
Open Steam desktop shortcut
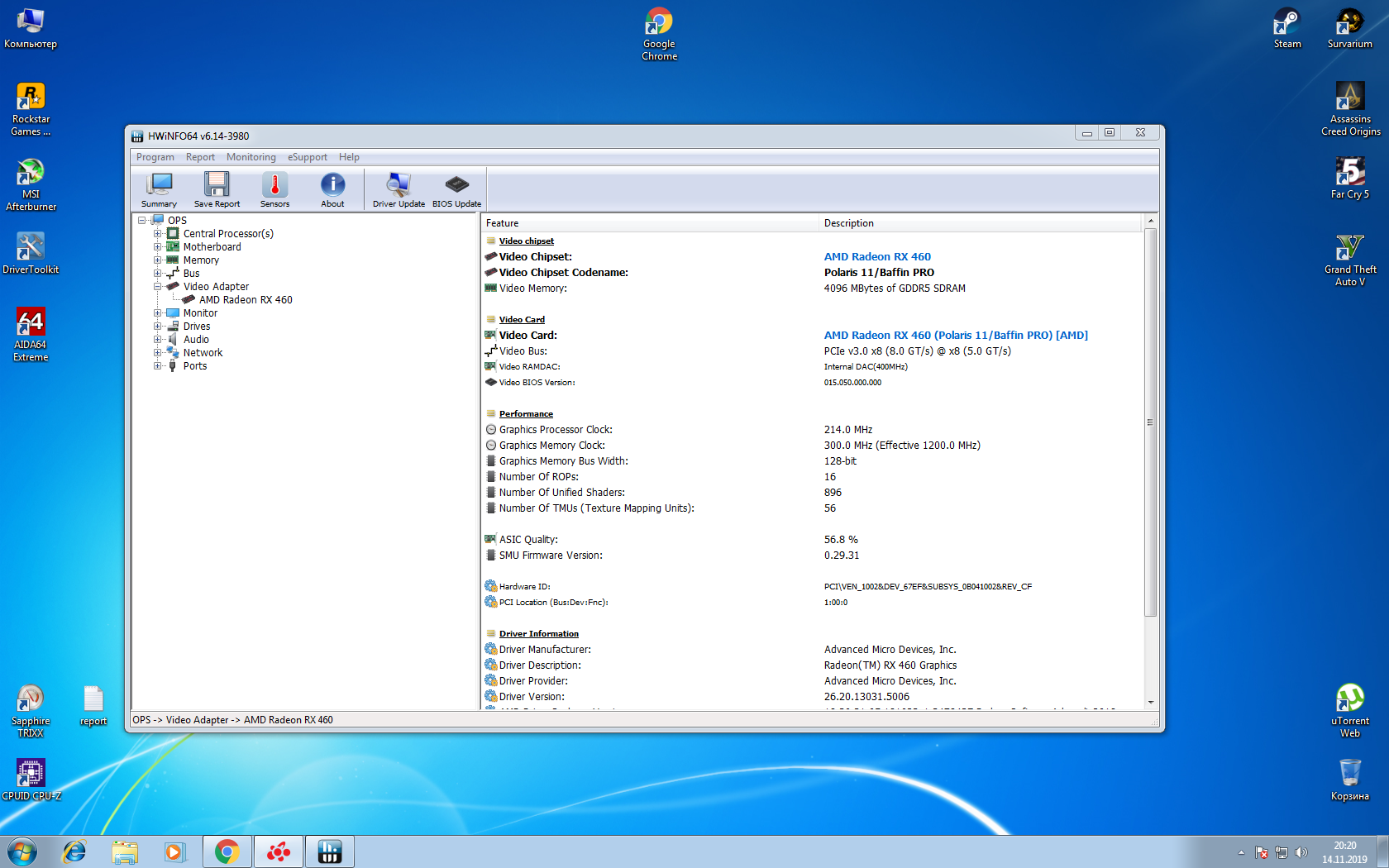click(x=1287, y=29)
